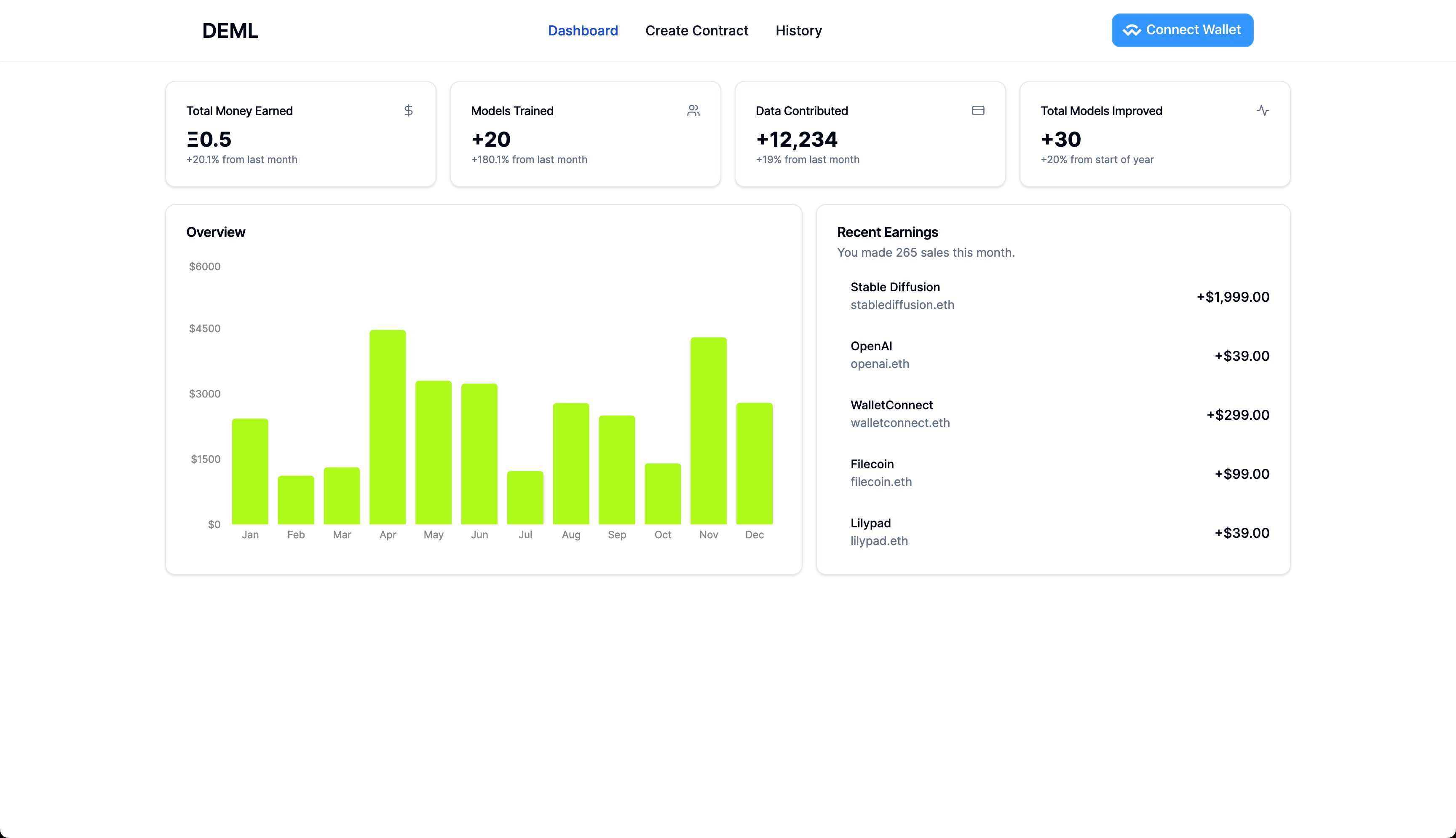Click stablediffusion.eth address text
This screenshot has height=838, width=1456.
pyautogui.click(x=902, y=304)
